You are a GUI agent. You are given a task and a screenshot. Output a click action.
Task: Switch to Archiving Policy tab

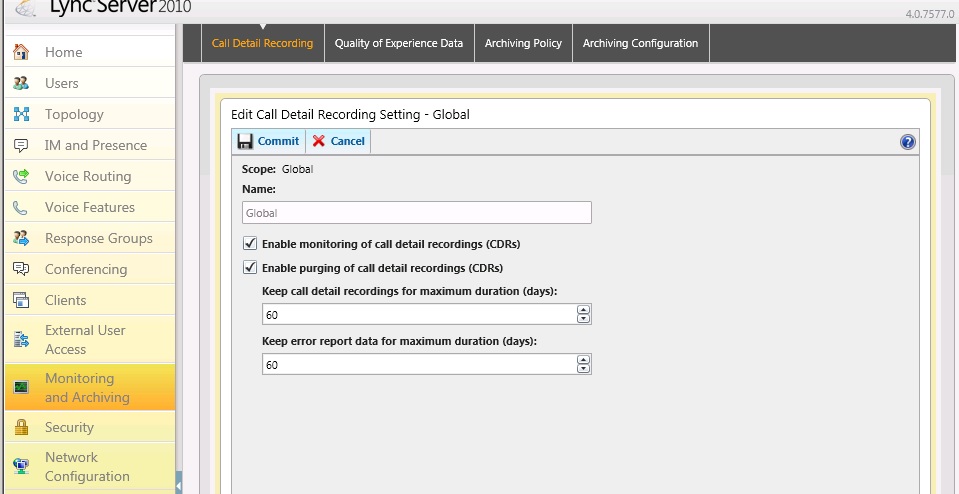click(523, 43)
